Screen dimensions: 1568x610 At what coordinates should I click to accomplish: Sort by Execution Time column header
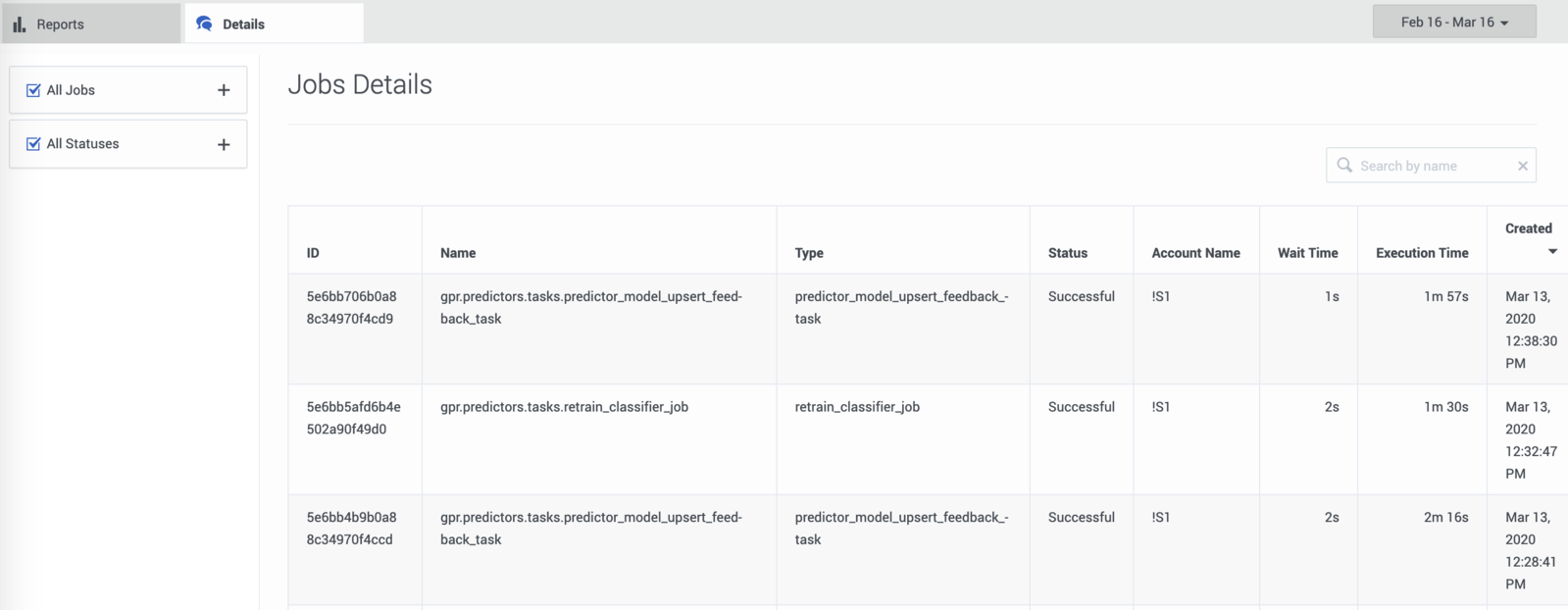click(1422, 253)
